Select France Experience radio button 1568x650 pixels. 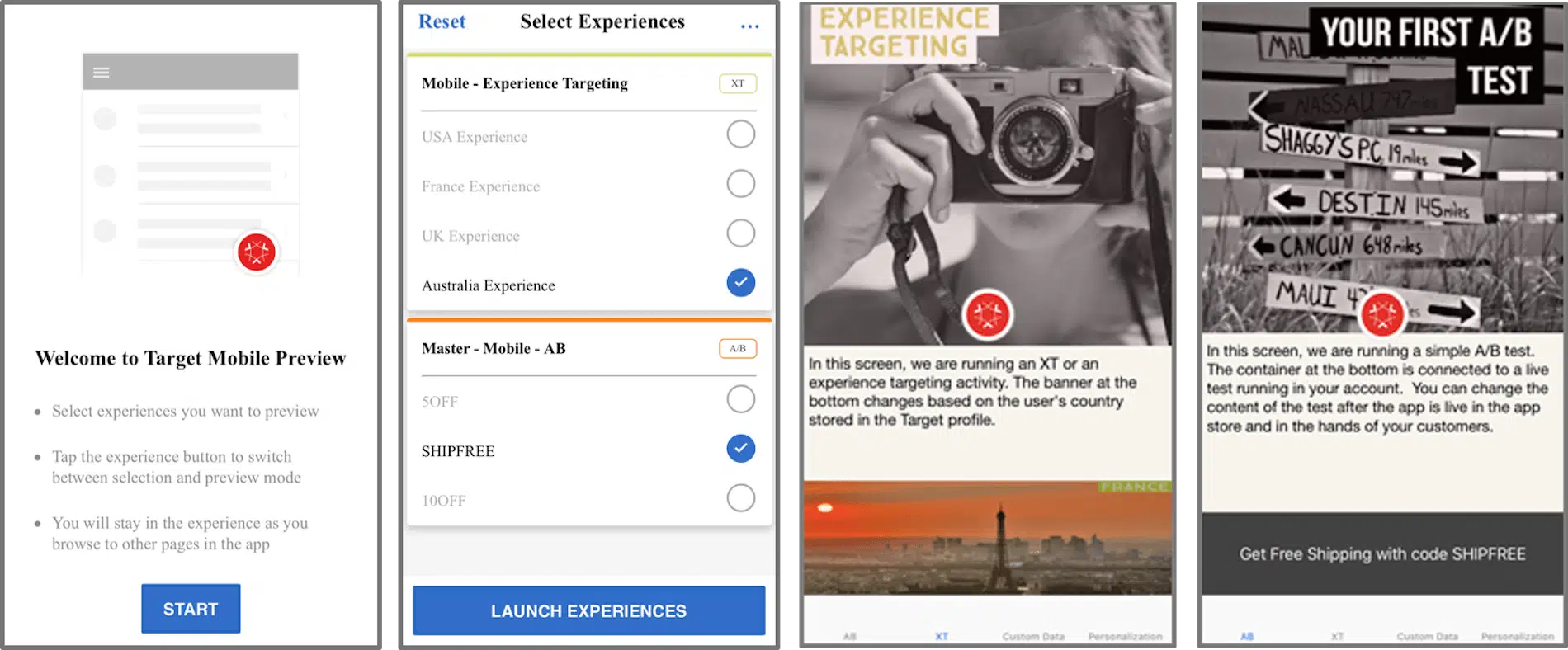click(740, 183)
